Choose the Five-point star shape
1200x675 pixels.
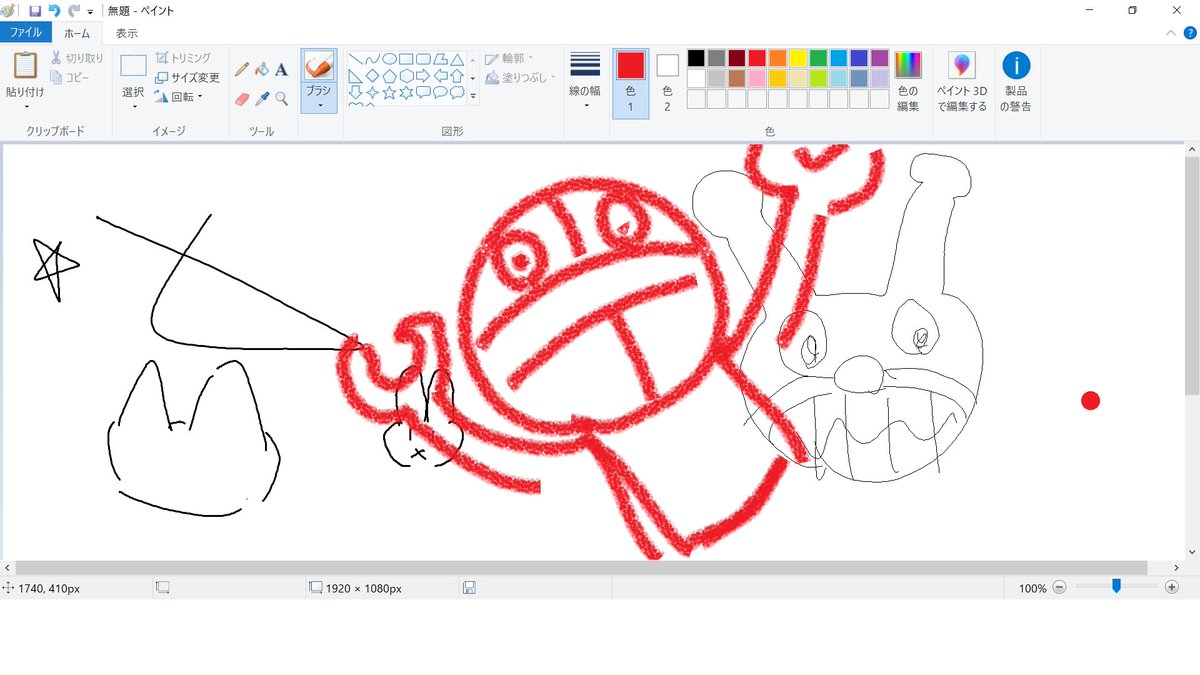[x=389, y=93]
